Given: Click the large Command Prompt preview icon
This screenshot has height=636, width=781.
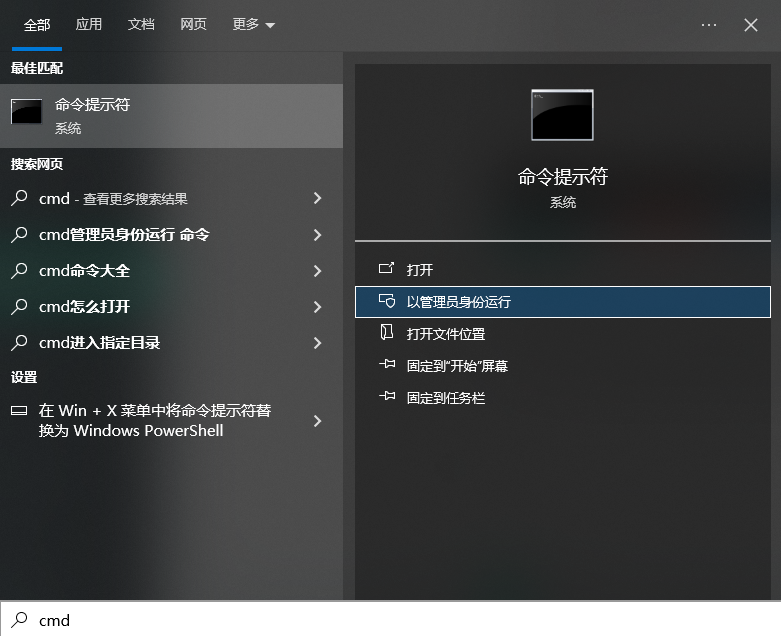Looking at the screenshot, I should (x=562, y=115).
